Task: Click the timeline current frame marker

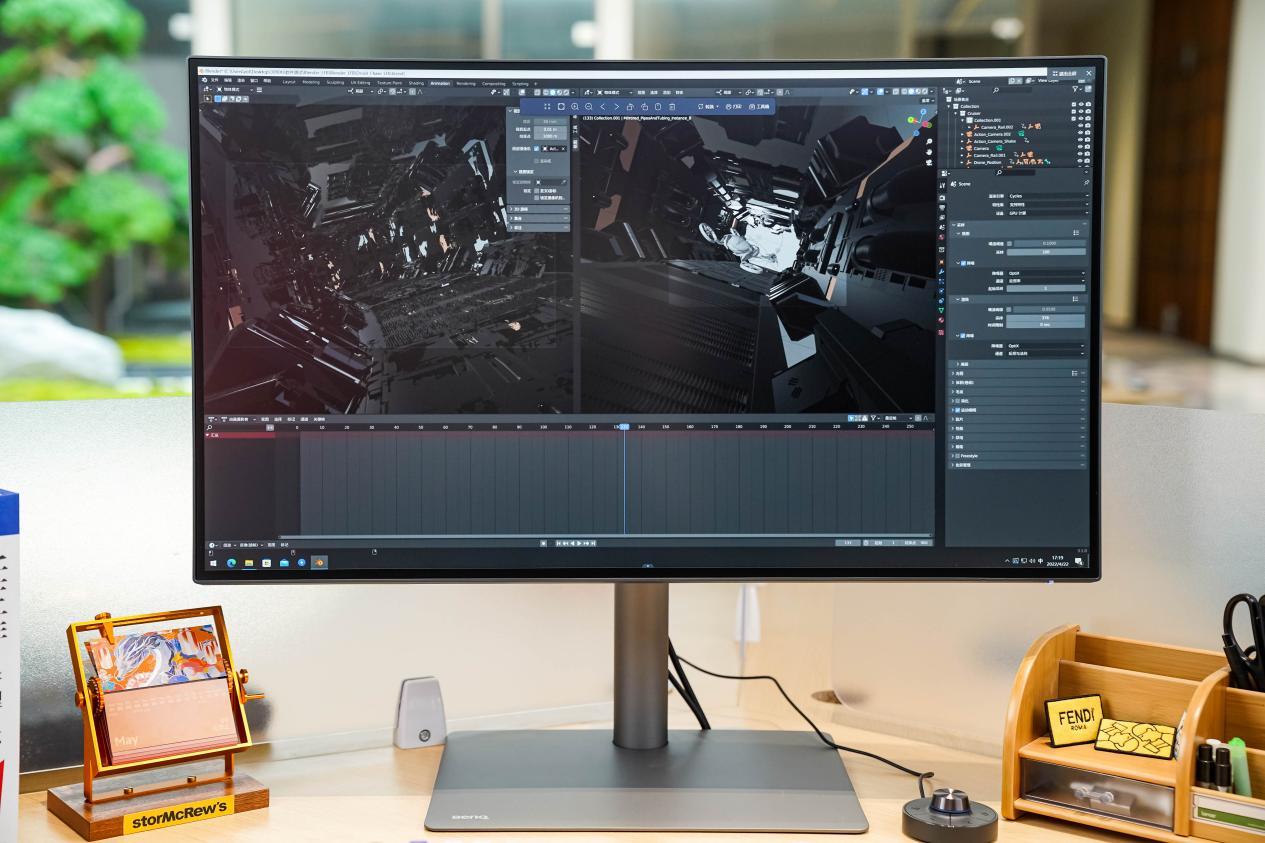Action: [x=624, y=426]
